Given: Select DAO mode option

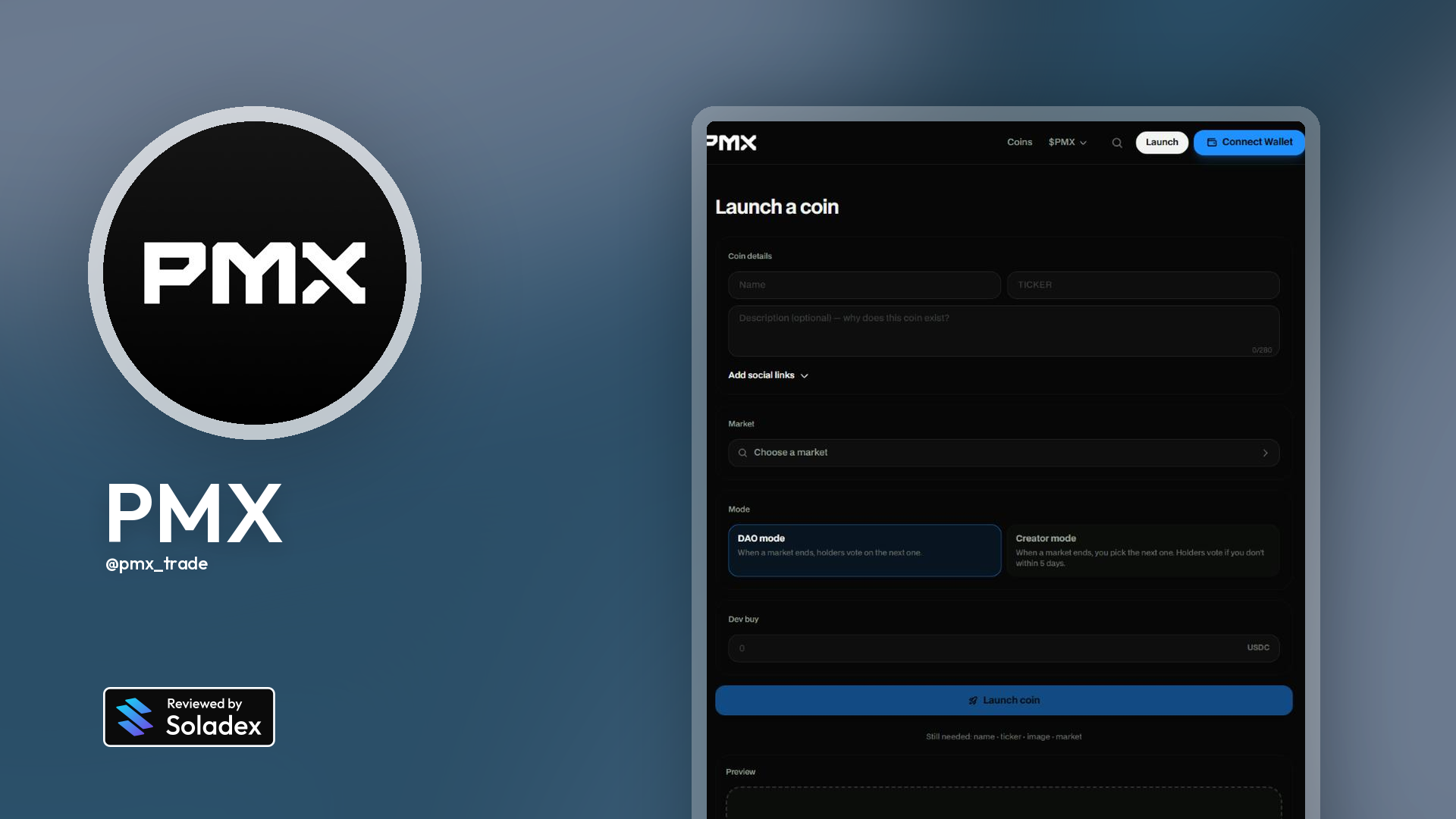Looking at the screenshot, I should coord(864,551).
